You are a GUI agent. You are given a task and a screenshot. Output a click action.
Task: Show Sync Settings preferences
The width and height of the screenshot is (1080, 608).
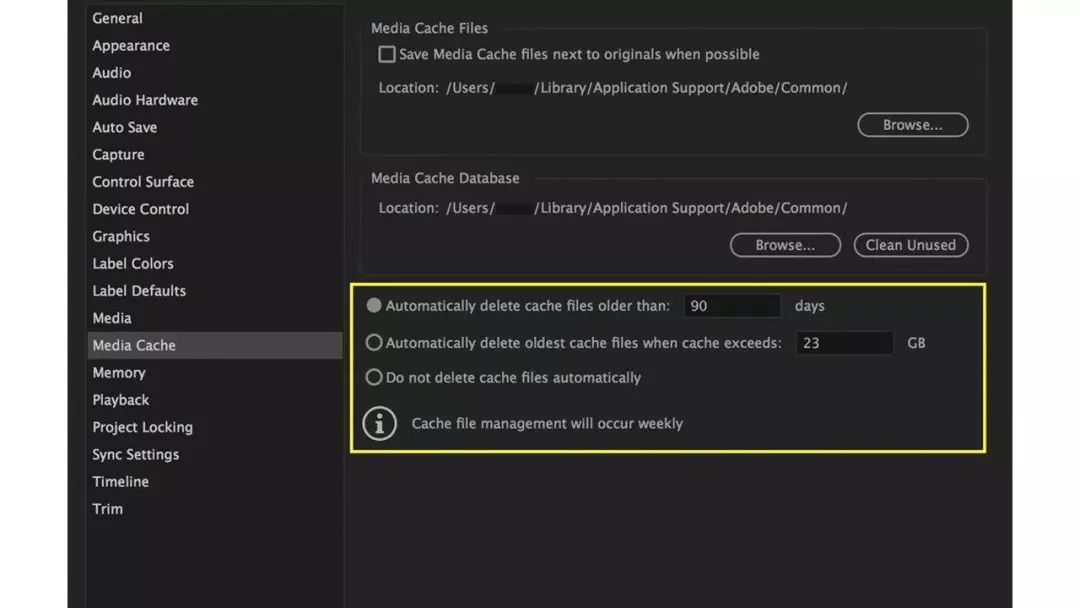pyautogui.click(x=136, y=454)
